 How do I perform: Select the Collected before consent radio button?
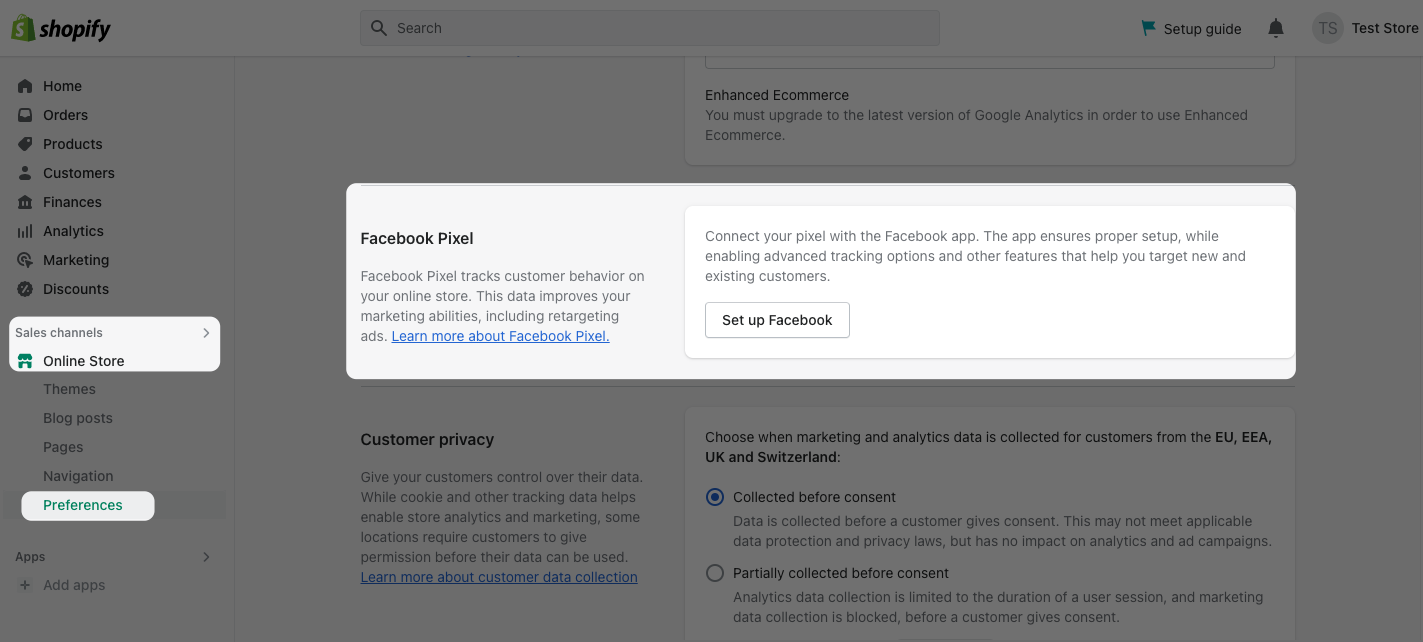click(x=715, y=497)
